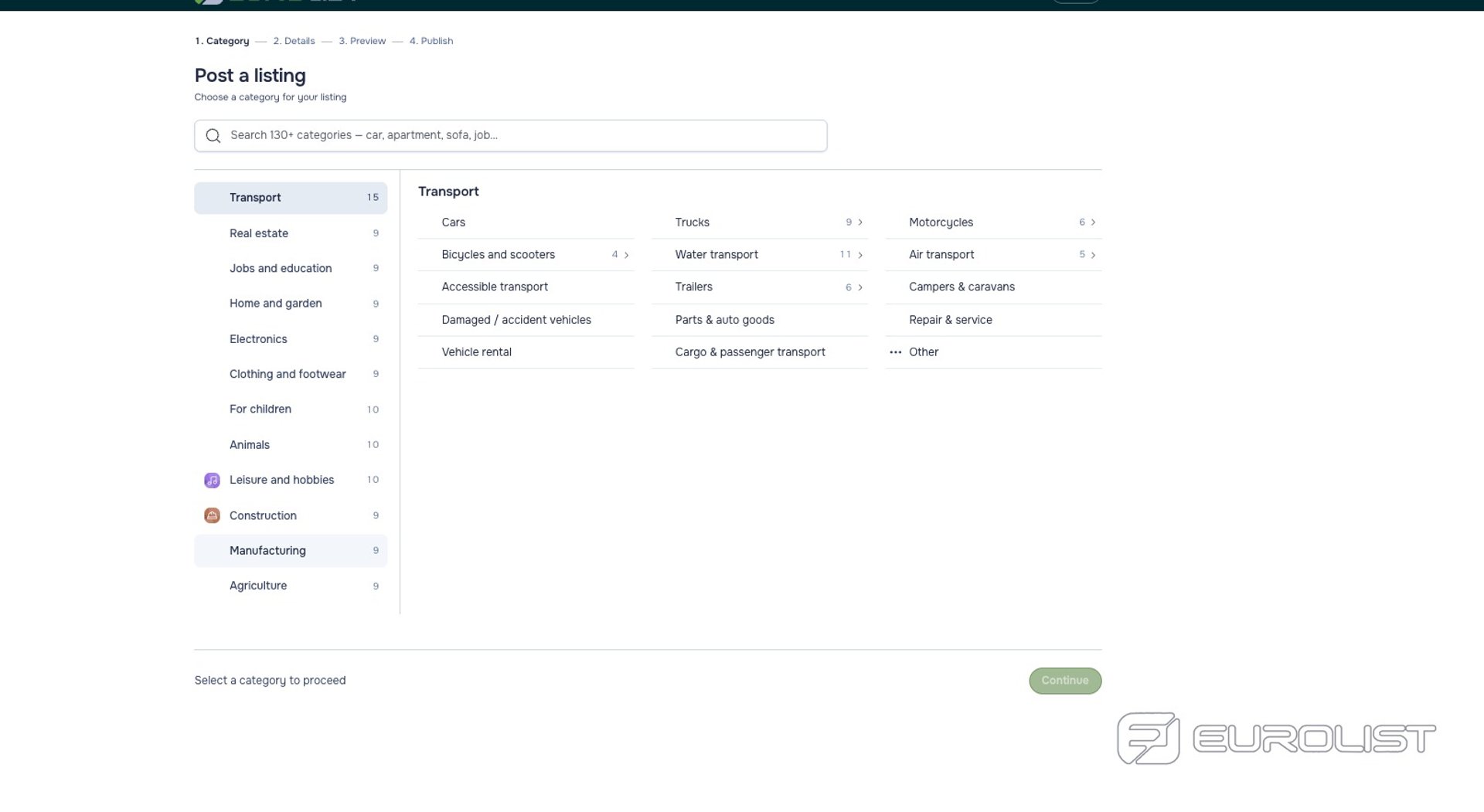The image size is (1484, 812).
Task: Click the Construction category icon
Action: click(212, 516)
